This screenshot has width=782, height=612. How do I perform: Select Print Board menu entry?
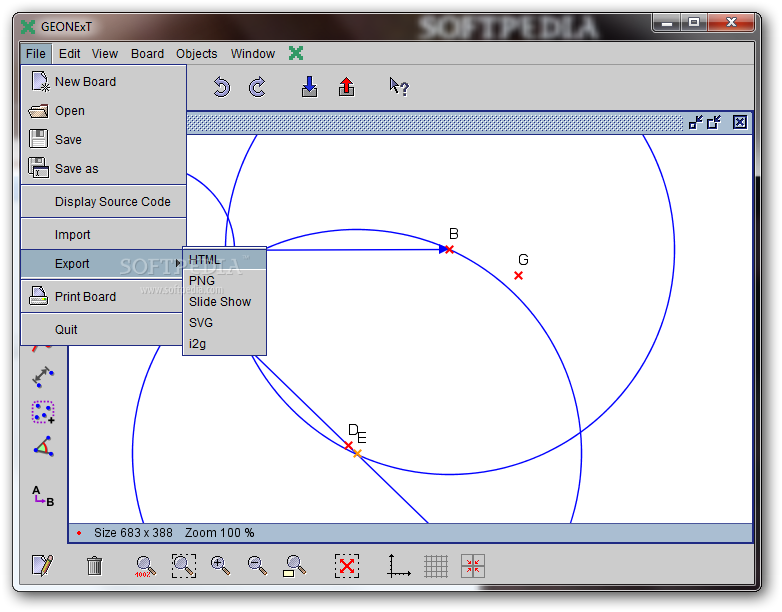(103, 296)
